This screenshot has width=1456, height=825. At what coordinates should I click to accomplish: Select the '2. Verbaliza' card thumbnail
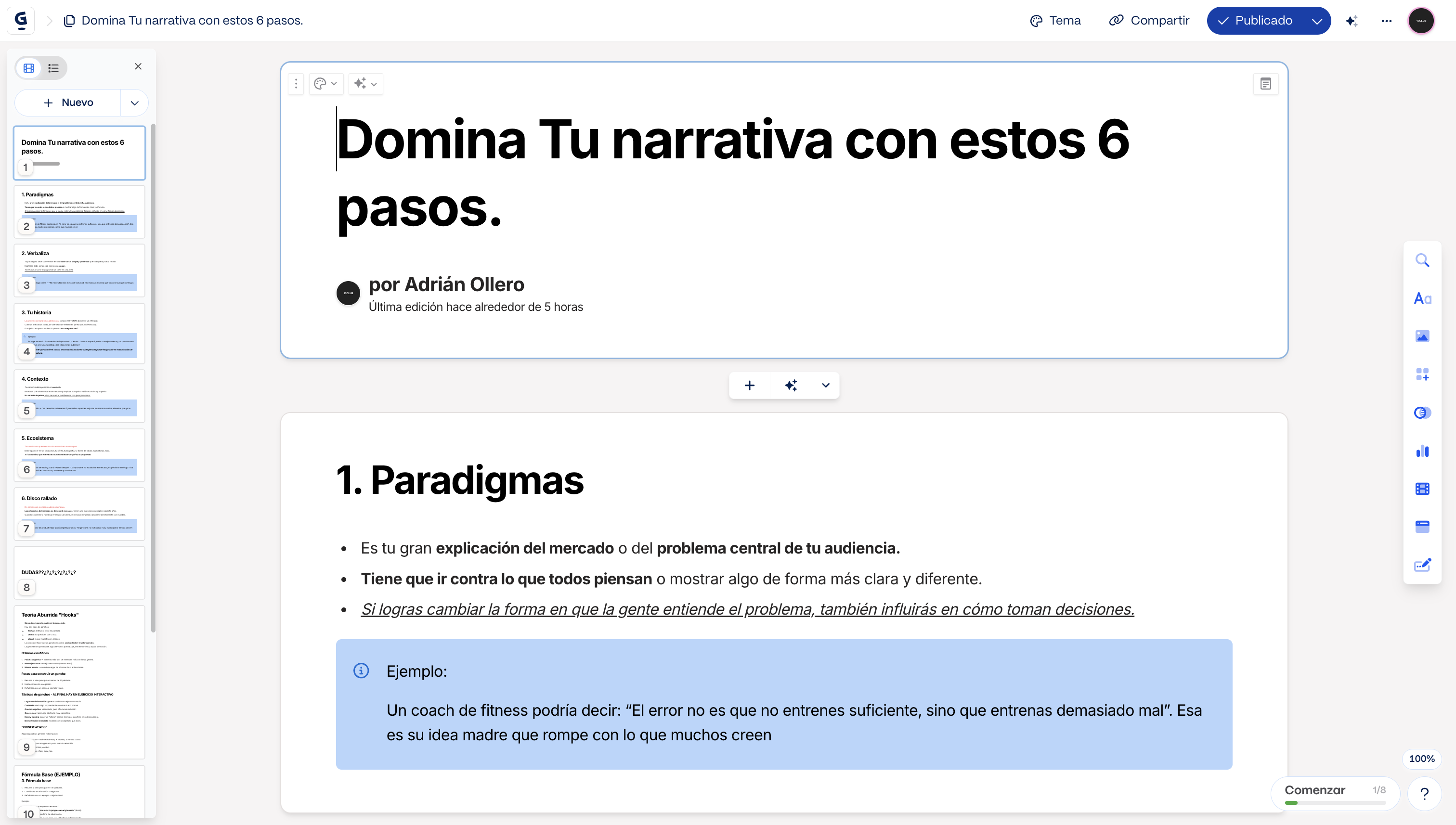[x=79, y=271]
